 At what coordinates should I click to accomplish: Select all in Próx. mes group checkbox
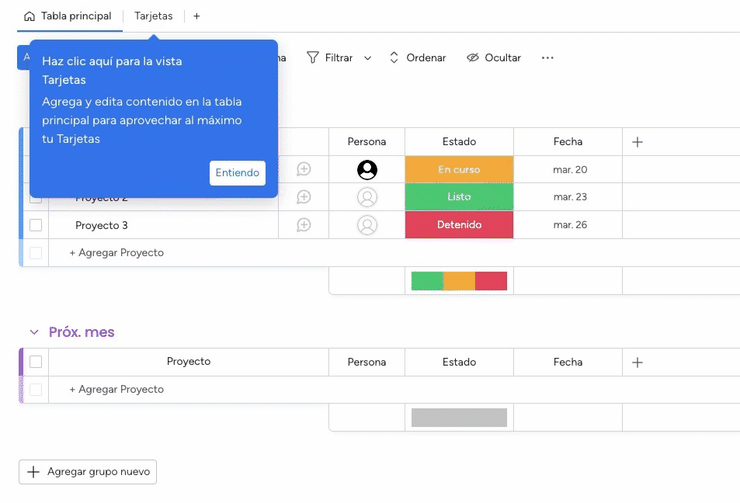[x=36, y=362]
